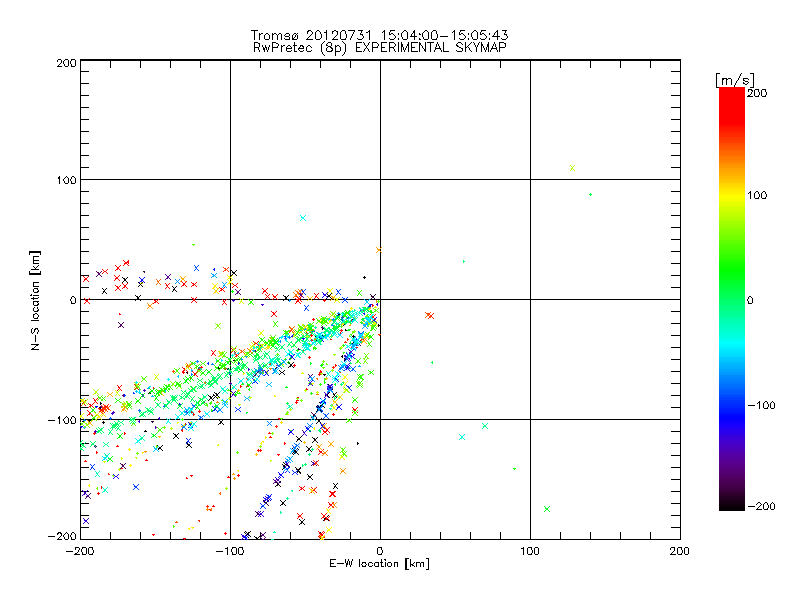
Task: Click the colorbar label '200' at top
Action: [x=757, y=93]
